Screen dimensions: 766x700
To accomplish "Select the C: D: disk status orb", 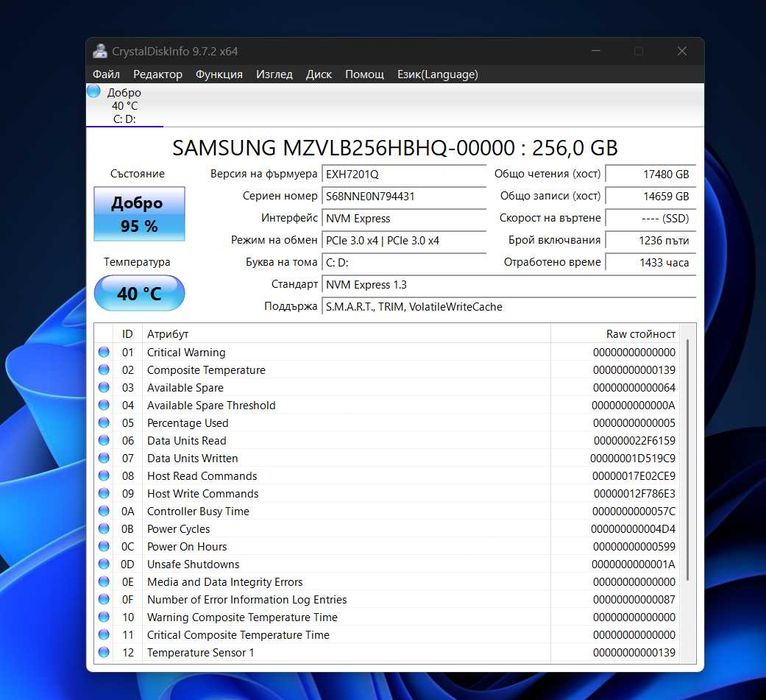I will click(x=94, y=91).
